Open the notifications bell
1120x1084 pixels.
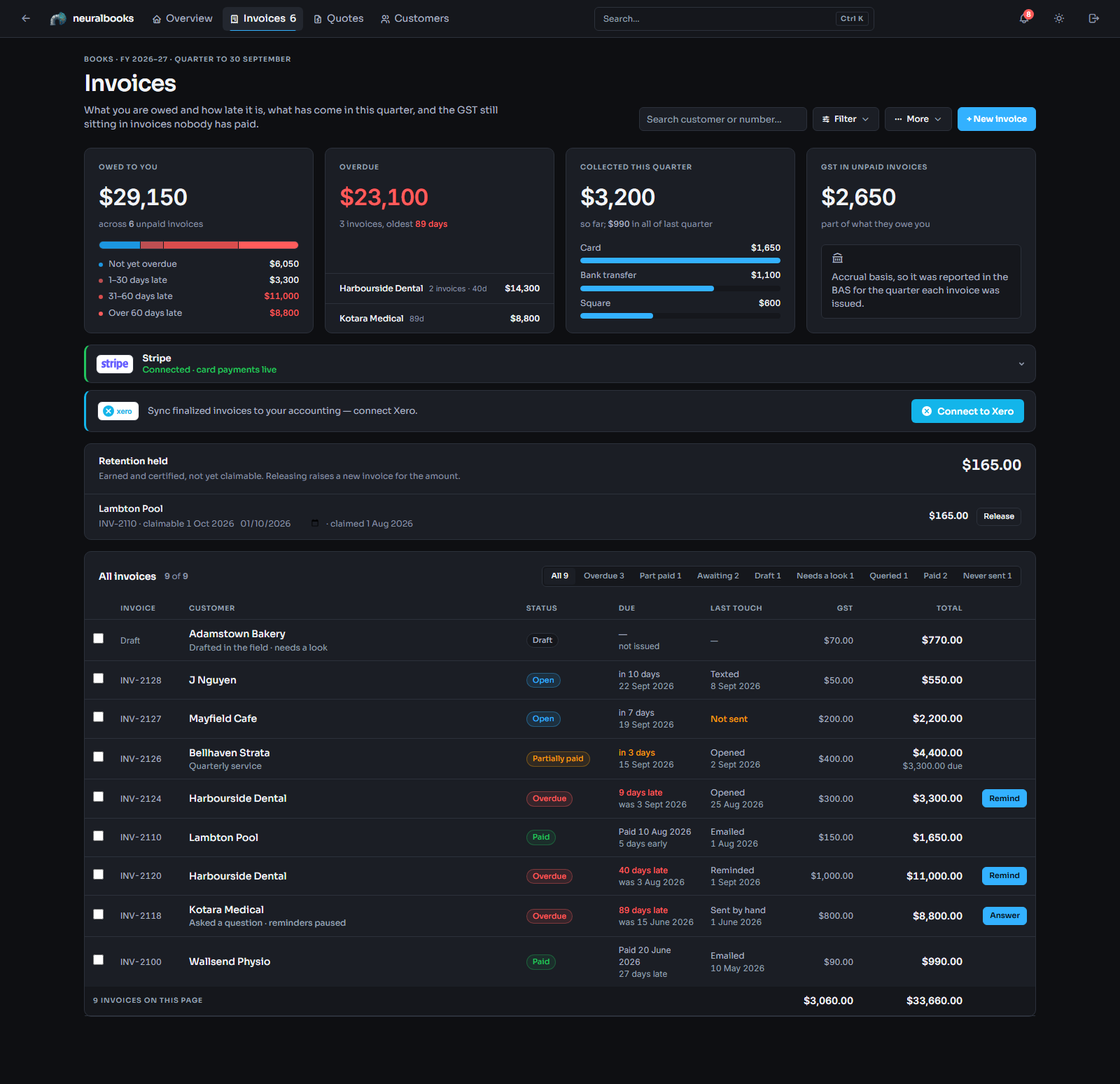tap(1024, 19)
